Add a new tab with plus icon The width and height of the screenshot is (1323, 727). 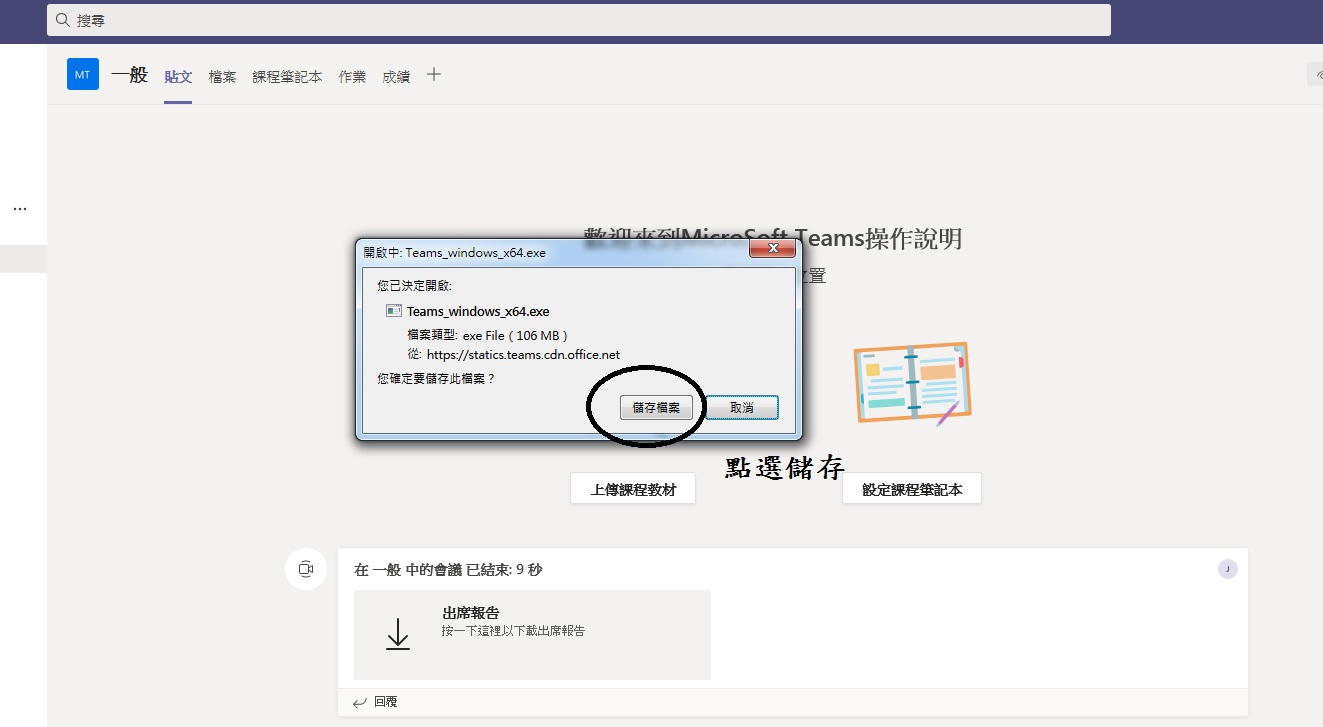(434, 74)
